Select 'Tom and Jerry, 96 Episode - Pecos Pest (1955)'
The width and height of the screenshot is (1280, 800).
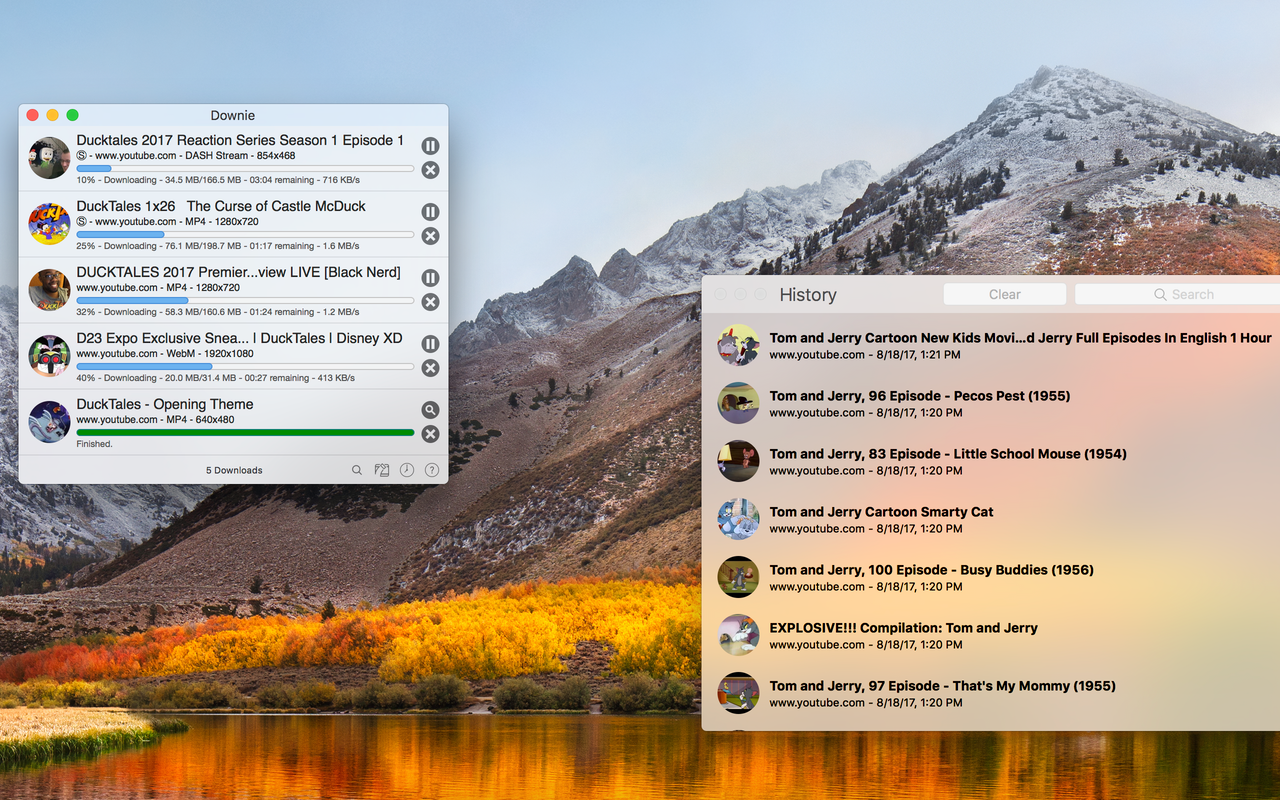920,396
